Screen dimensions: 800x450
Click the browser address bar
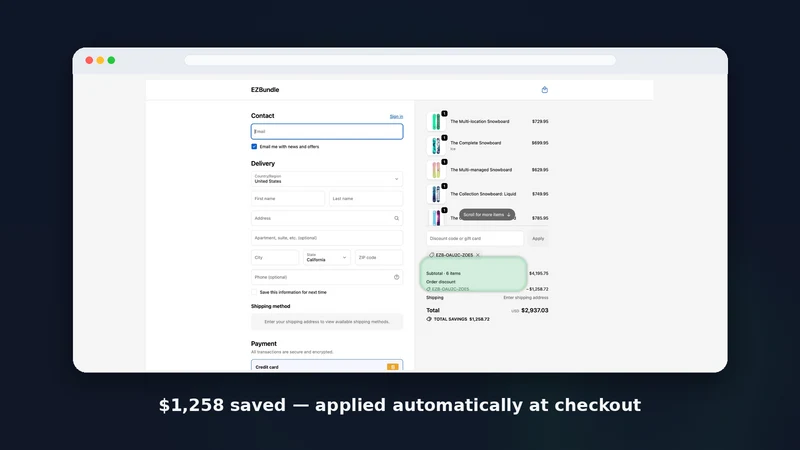pos(400,60)
